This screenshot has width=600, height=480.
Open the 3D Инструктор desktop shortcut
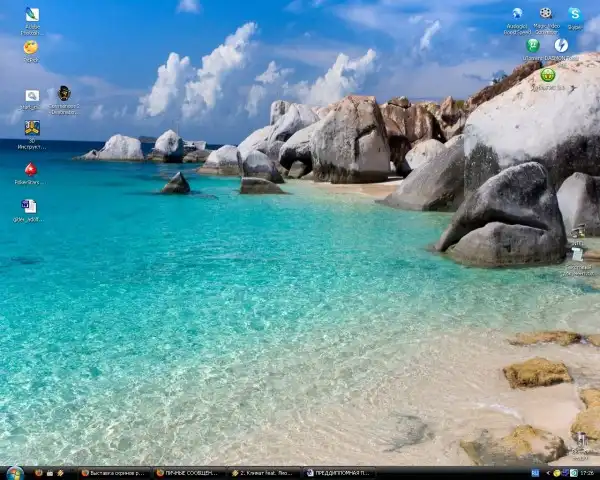click(x=32, y=128)
